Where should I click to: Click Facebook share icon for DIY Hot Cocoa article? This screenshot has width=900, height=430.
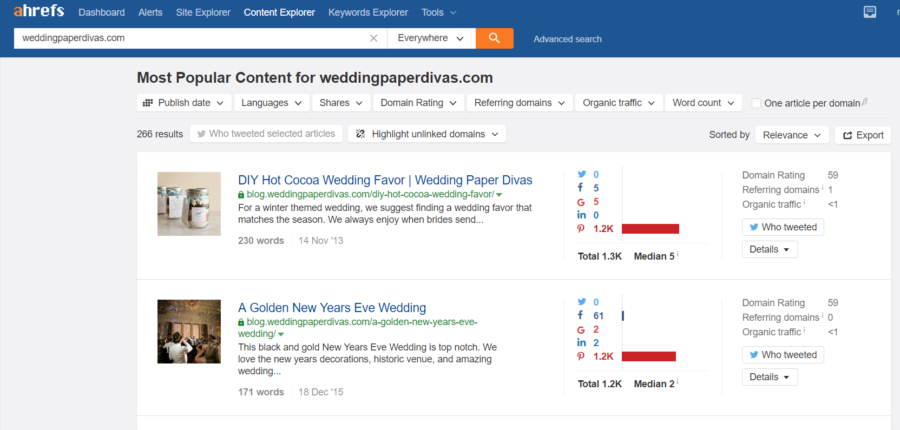(581, 188)
